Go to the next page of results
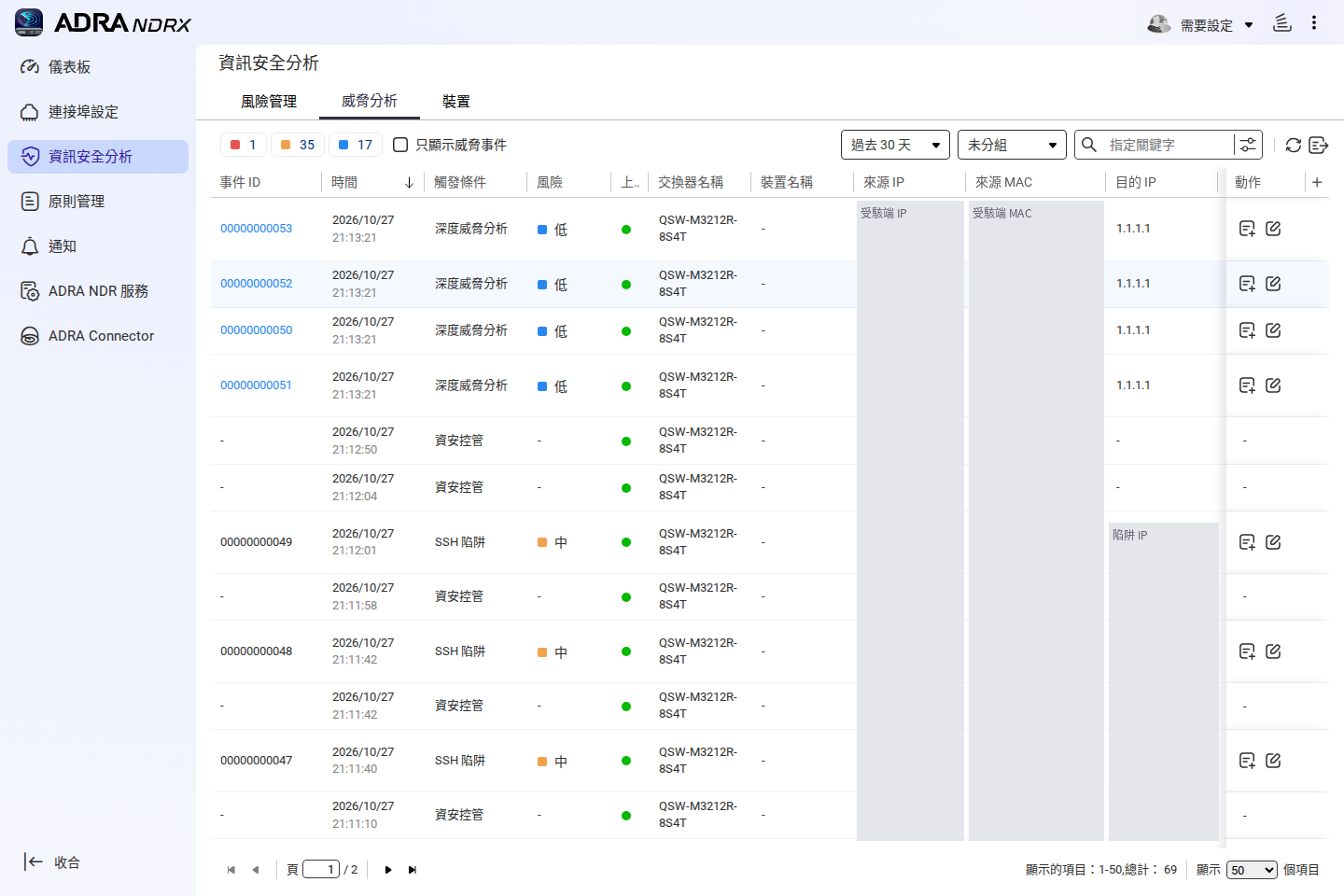The height and width of the screenshot is (896, 1344). coord(388,870)
